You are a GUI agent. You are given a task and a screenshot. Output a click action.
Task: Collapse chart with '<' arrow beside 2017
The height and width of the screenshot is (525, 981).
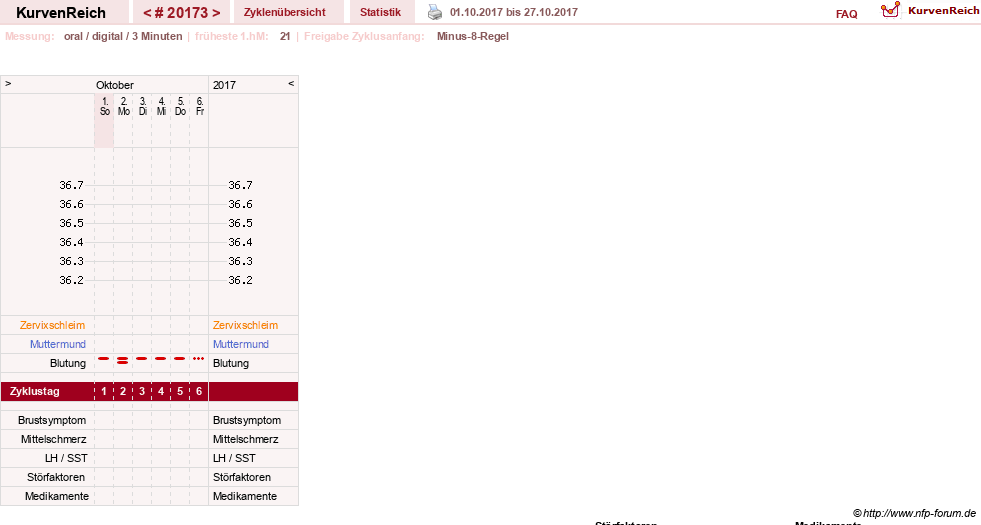[x=291, y=83]
